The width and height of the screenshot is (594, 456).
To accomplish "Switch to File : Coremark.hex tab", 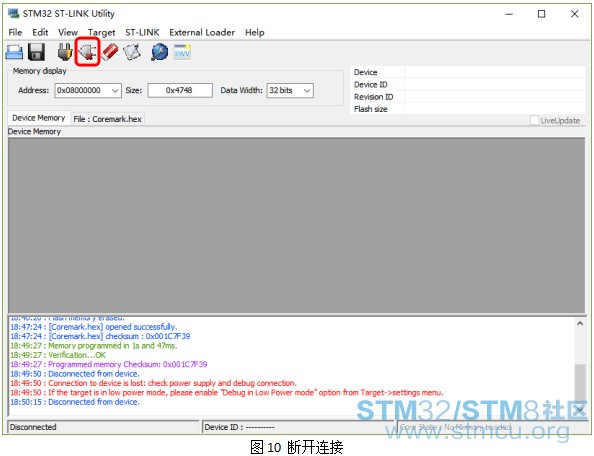I will click(x=107, y=119).
